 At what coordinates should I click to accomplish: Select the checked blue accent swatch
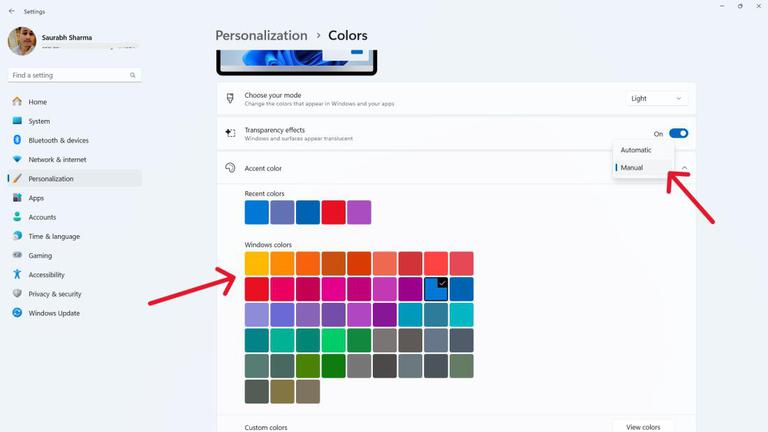436,289
